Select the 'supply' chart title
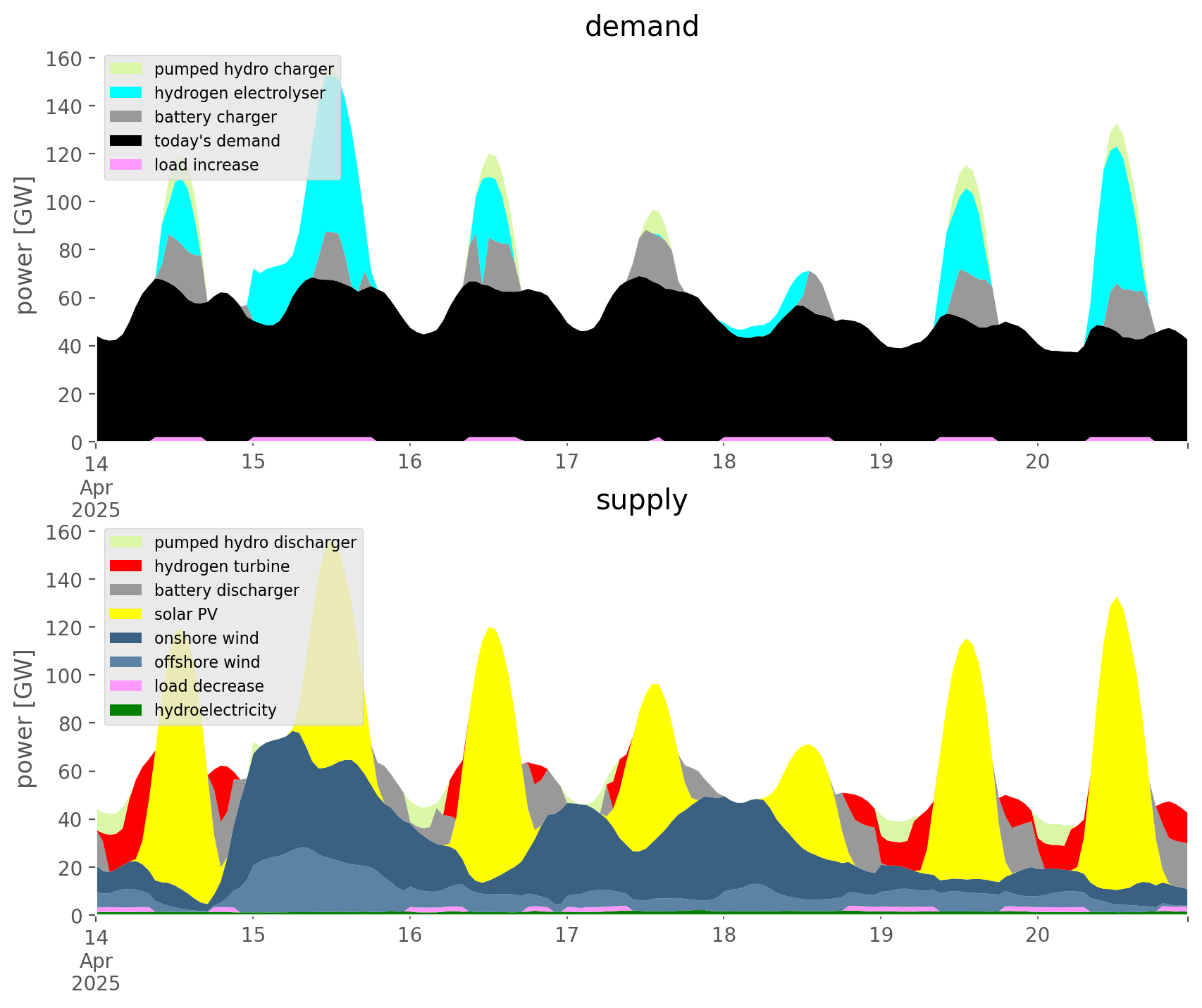This screenshot has height=1008, width=1202. pos(642,500)
